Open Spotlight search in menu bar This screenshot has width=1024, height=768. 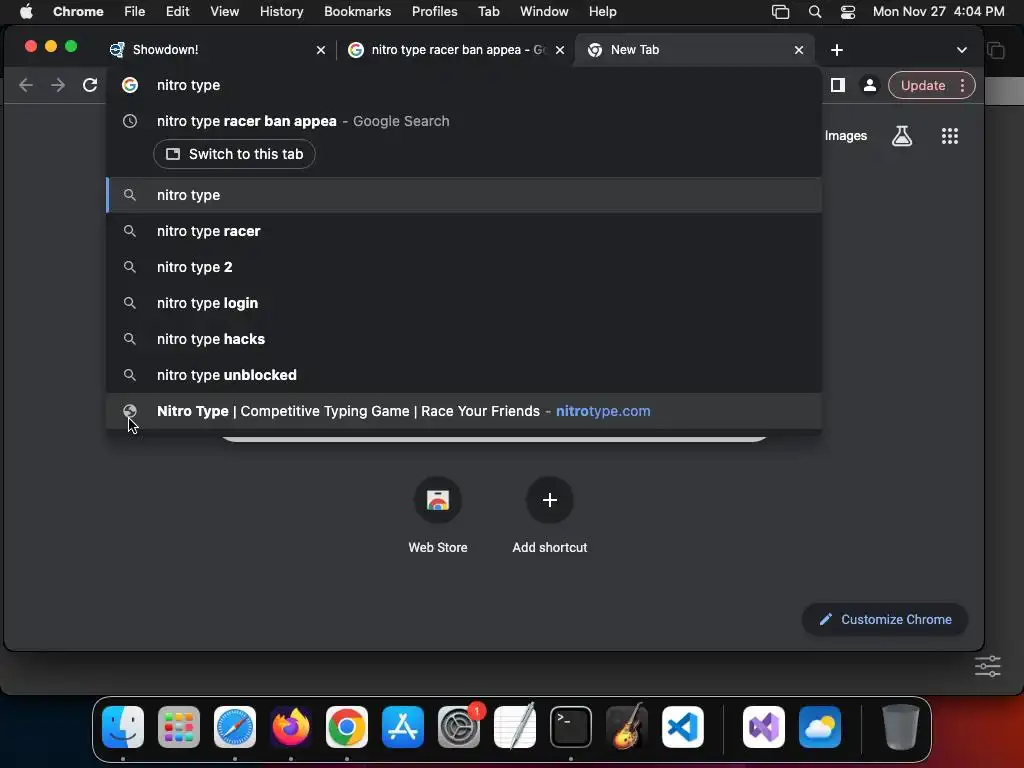814,12
